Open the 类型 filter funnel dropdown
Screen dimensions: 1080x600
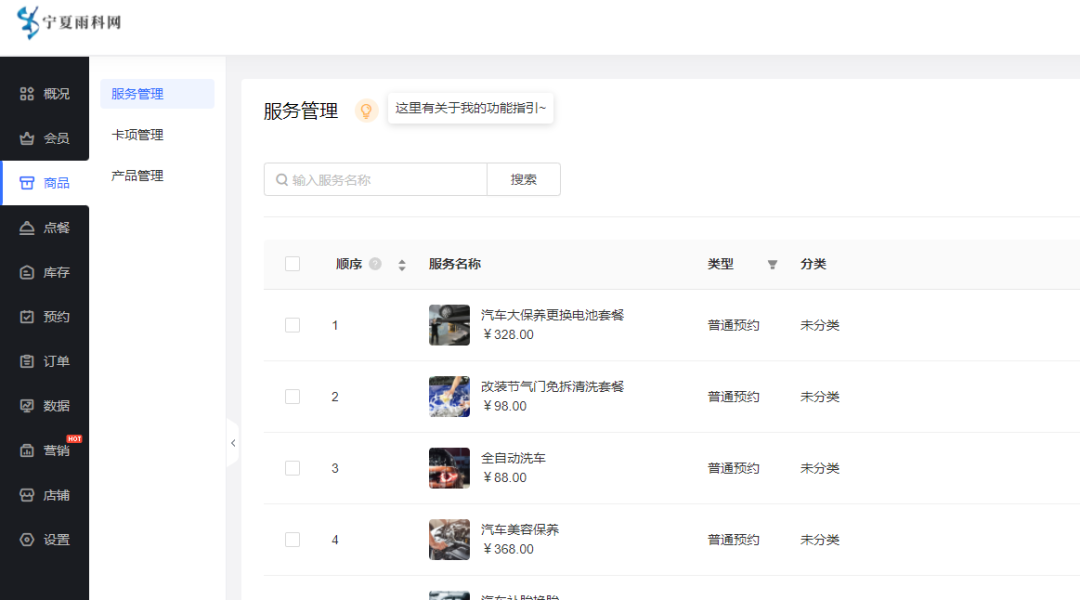772,265
